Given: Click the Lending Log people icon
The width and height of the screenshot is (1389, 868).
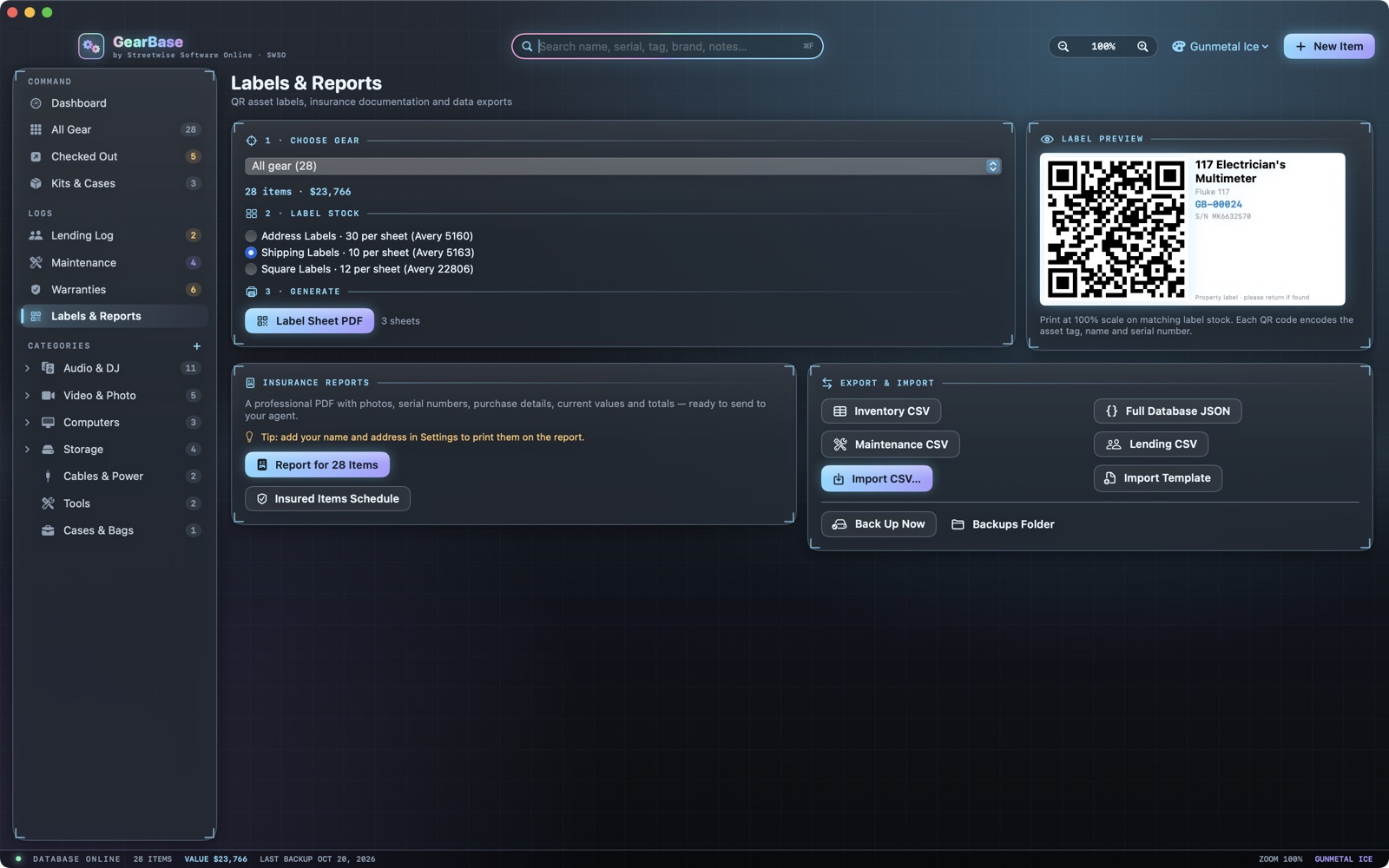Looking at the screenshot, I should tap(36, 236).
